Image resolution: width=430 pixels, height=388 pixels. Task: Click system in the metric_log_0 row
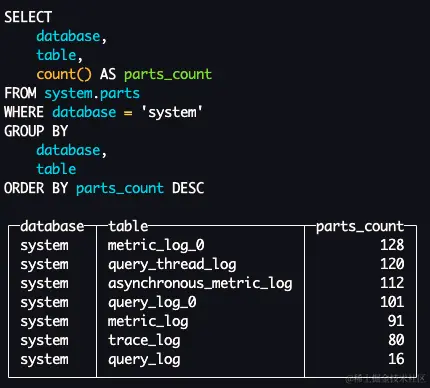pyautogui.click(x=44, y=246)
